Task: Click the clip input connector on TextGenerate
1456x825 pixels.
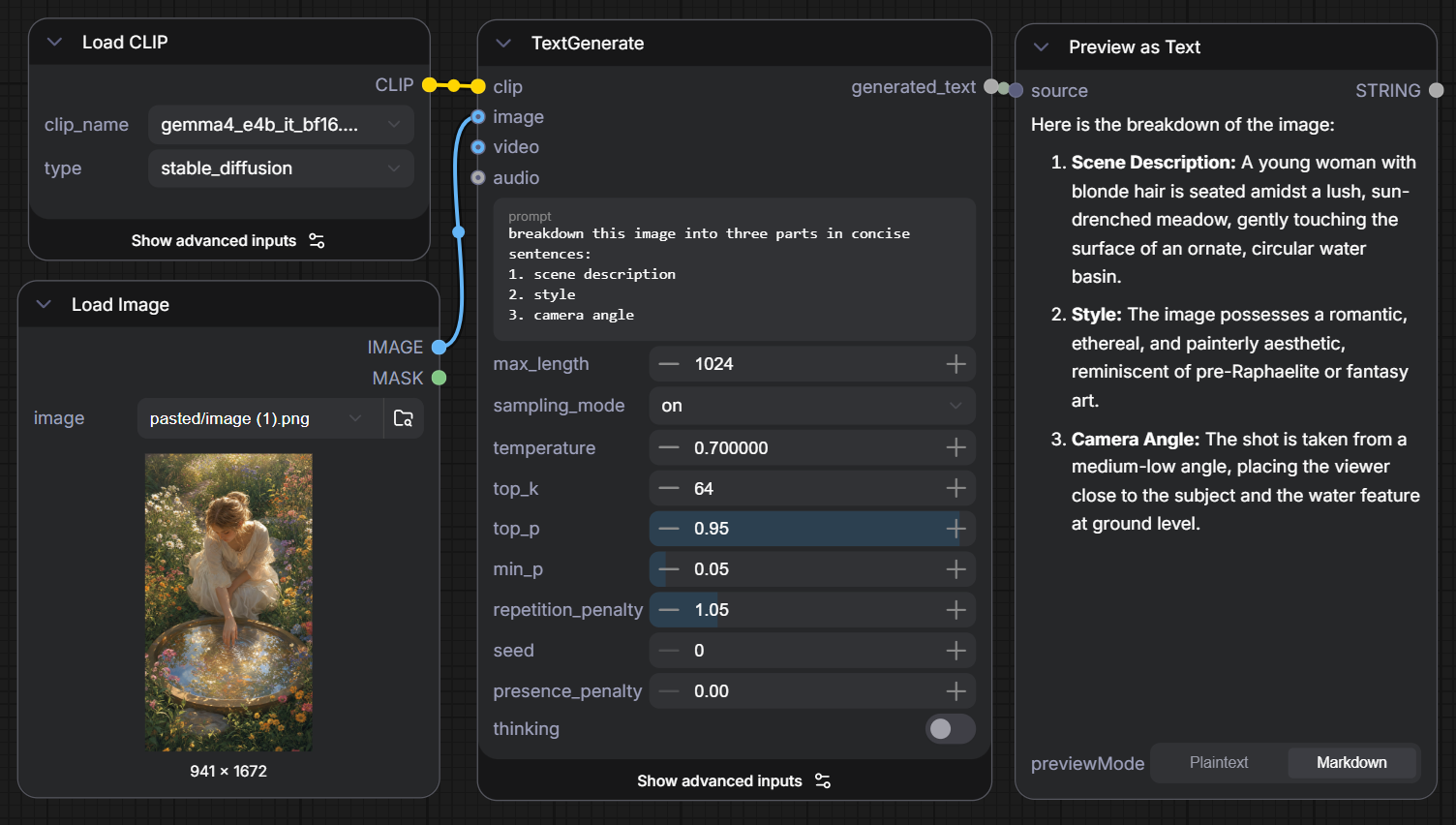Action: [x=478, y=87]
